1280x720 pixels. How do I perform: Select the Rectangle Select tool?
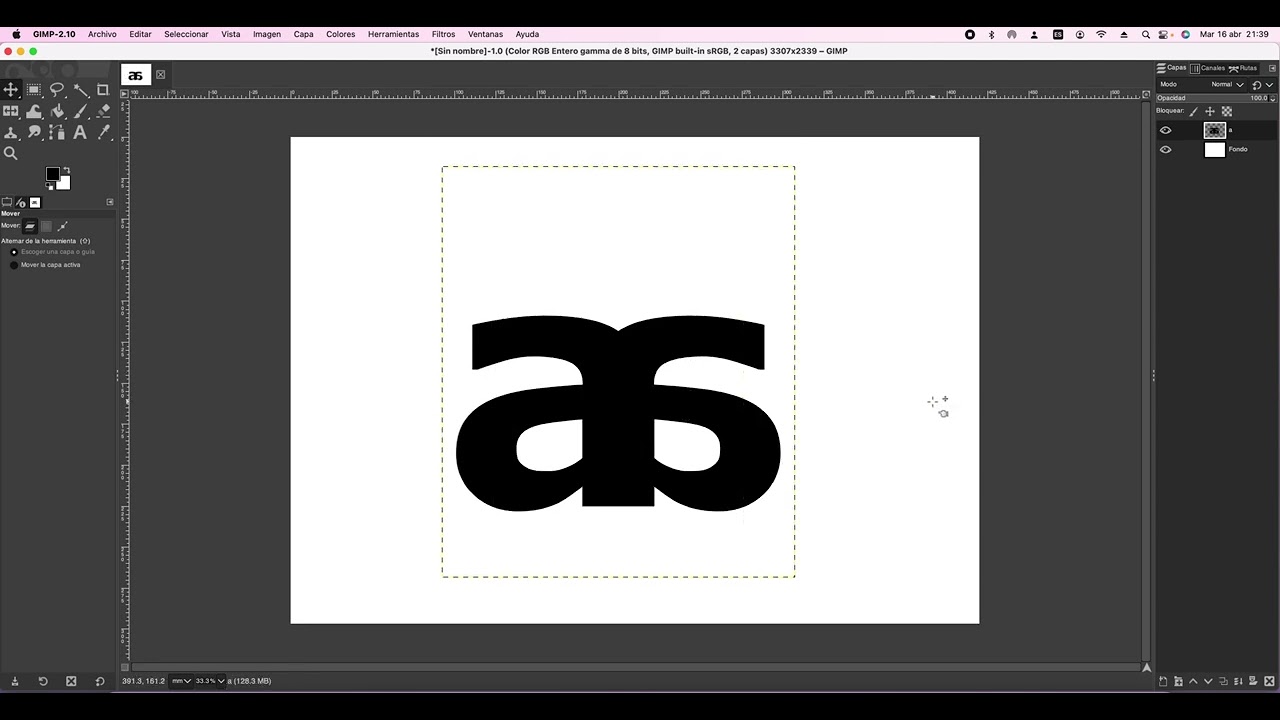point(34,89)
